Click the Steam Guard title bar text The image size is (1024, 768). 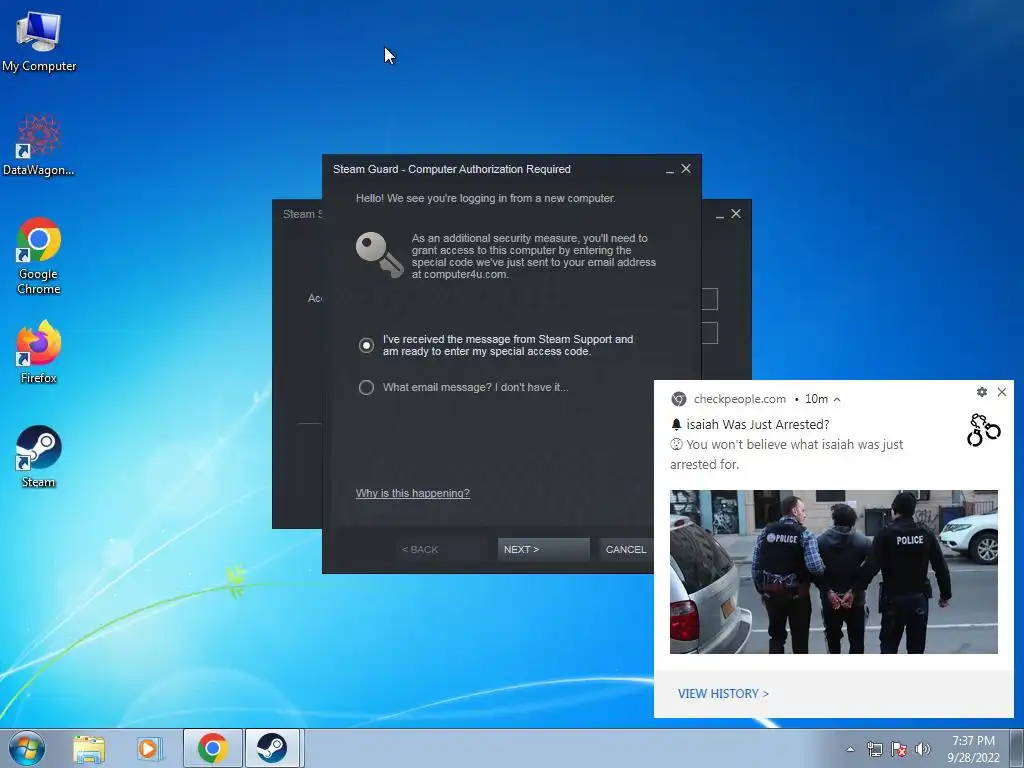[x=452, y=169]
